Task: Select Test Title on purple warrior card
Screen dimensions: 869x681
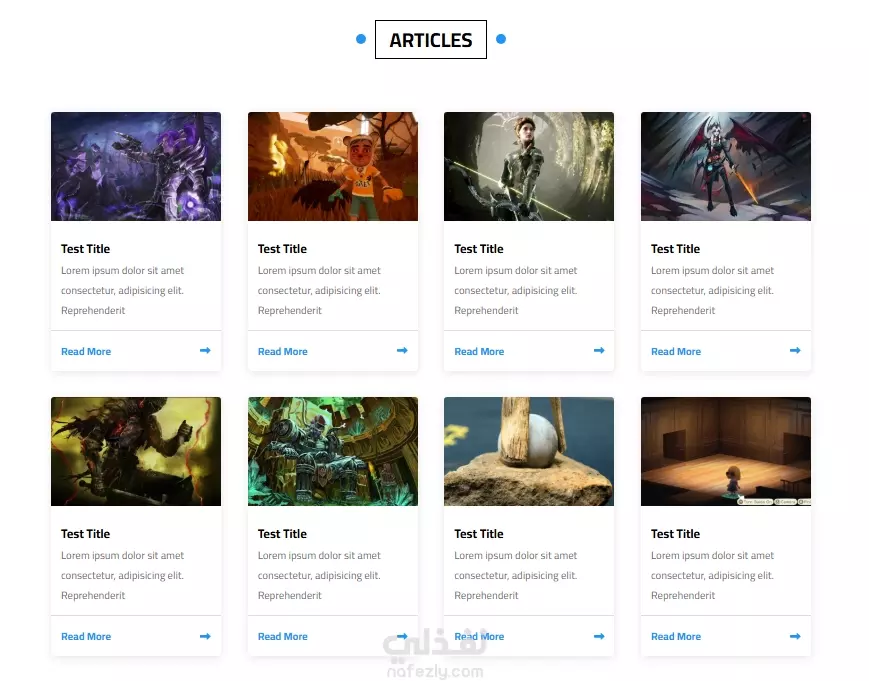Action: tap(85, 249)
